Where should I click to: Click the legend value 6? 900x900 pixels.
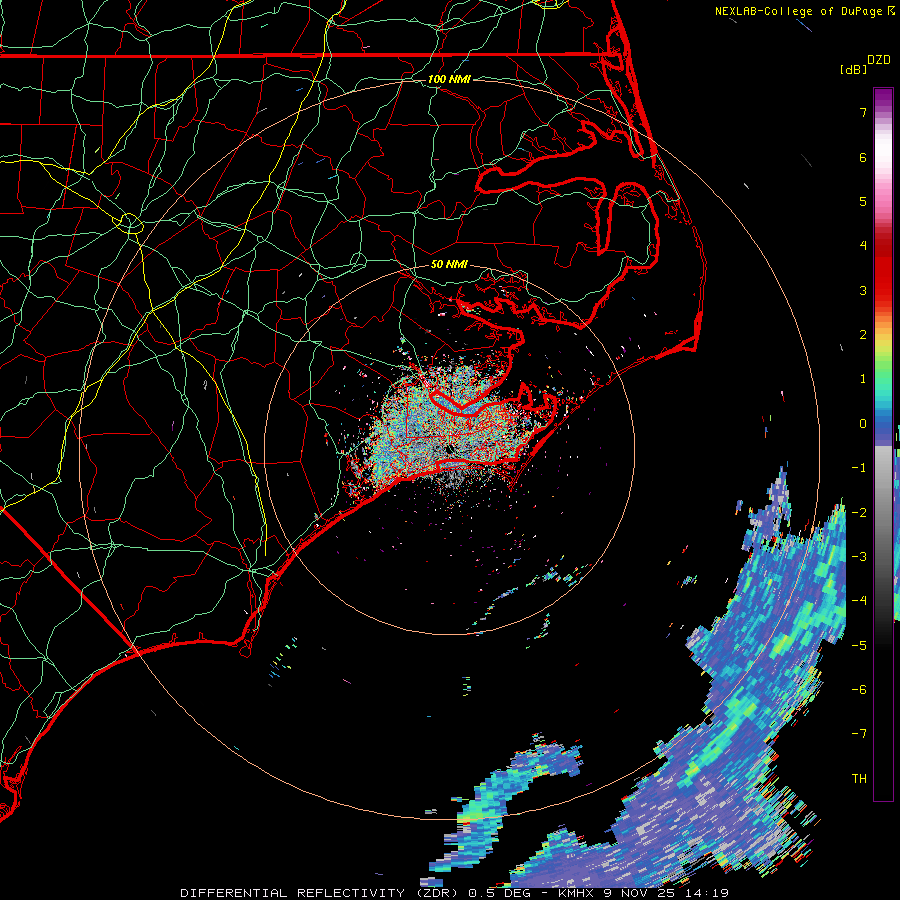coord(863,157)
